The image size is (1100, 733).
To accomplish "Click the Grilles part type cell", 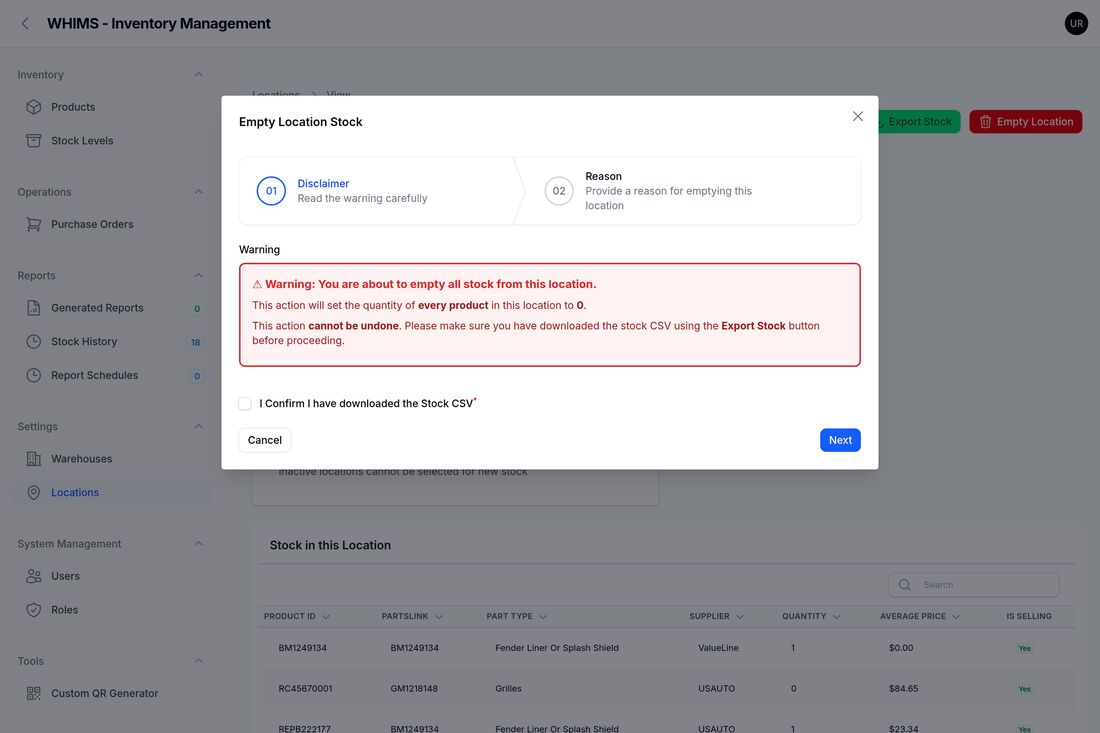I will (508, 688).
